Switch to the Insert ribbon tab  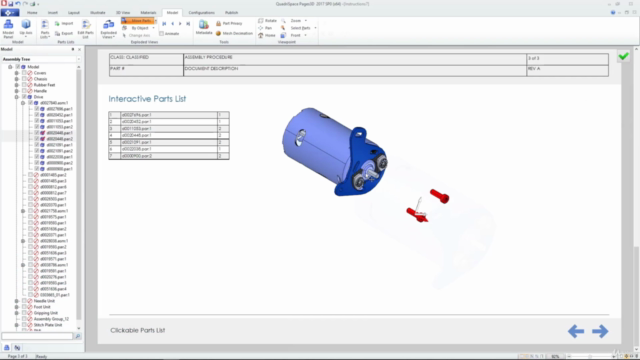pyautogui.click(x=53, y=13)
